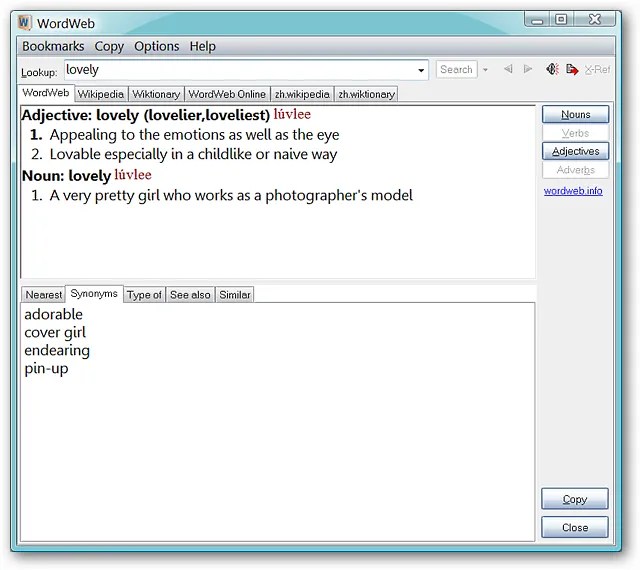
Task: Switch to the Type of tab
Action: click(x=144, y=294)
